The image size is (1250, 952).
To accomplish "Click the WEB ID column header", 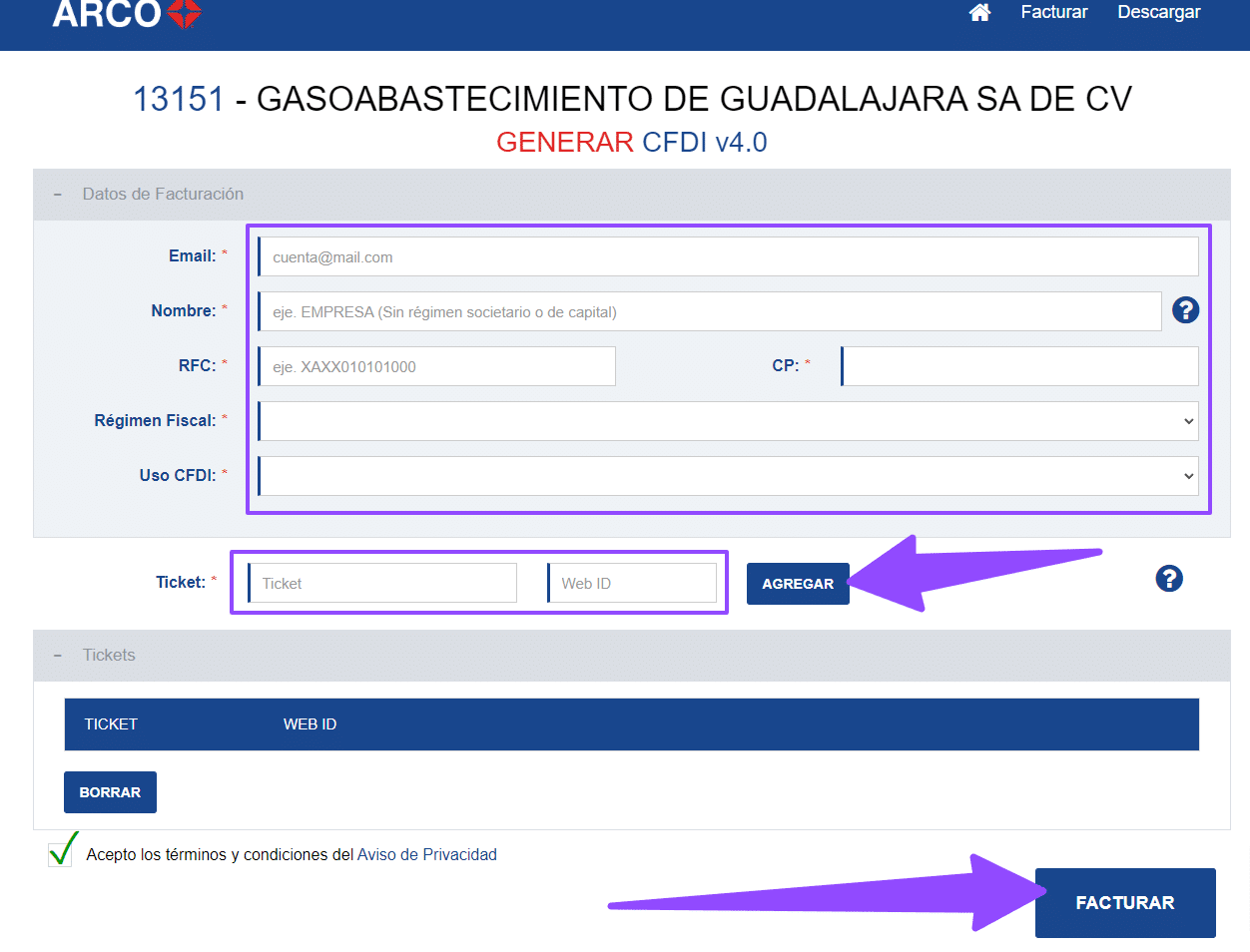I will 310,724.
